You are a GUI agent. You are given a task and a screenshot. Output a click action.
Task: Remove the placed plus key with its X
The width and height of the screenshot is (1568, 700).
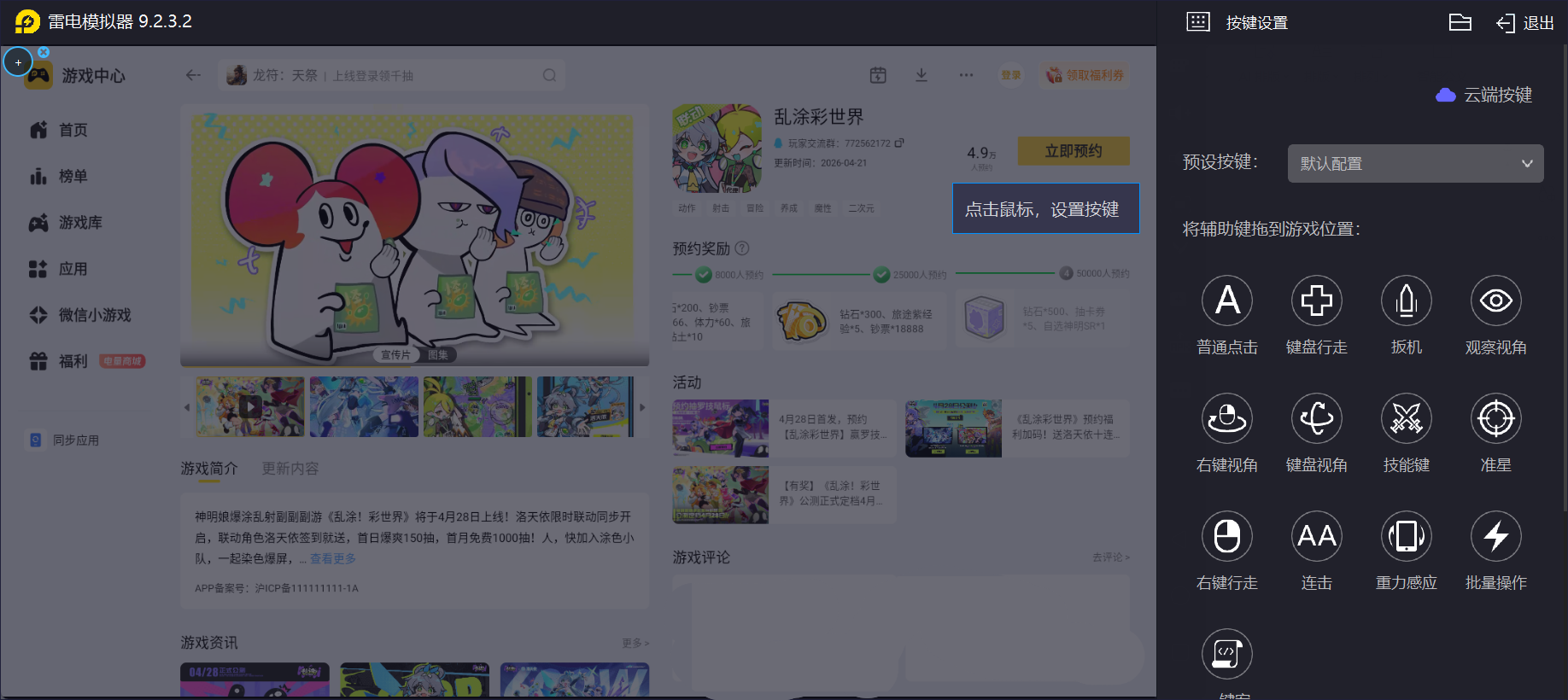coord(44,52)
